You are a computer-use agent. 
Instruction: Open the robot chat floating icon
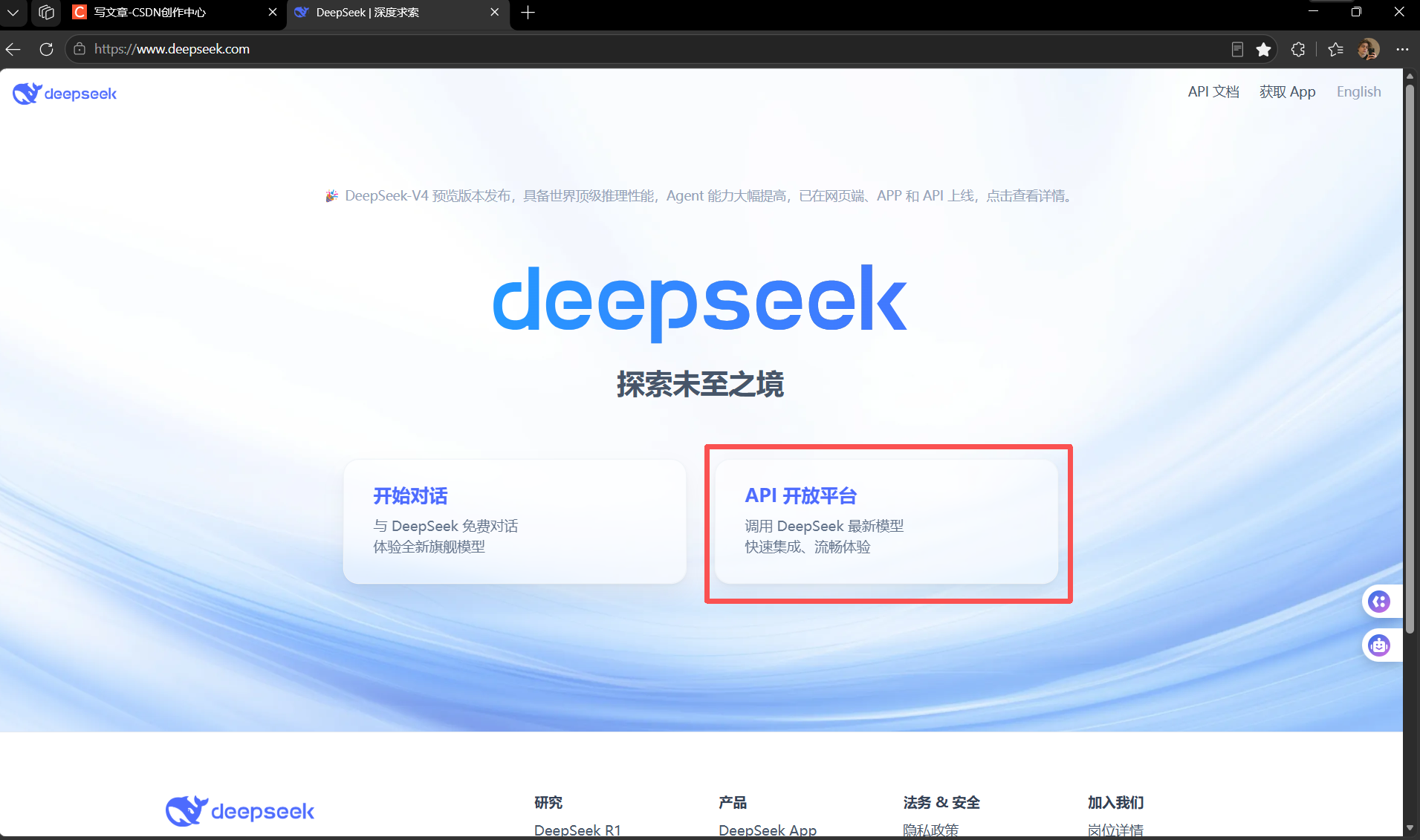click(1379, 645)
